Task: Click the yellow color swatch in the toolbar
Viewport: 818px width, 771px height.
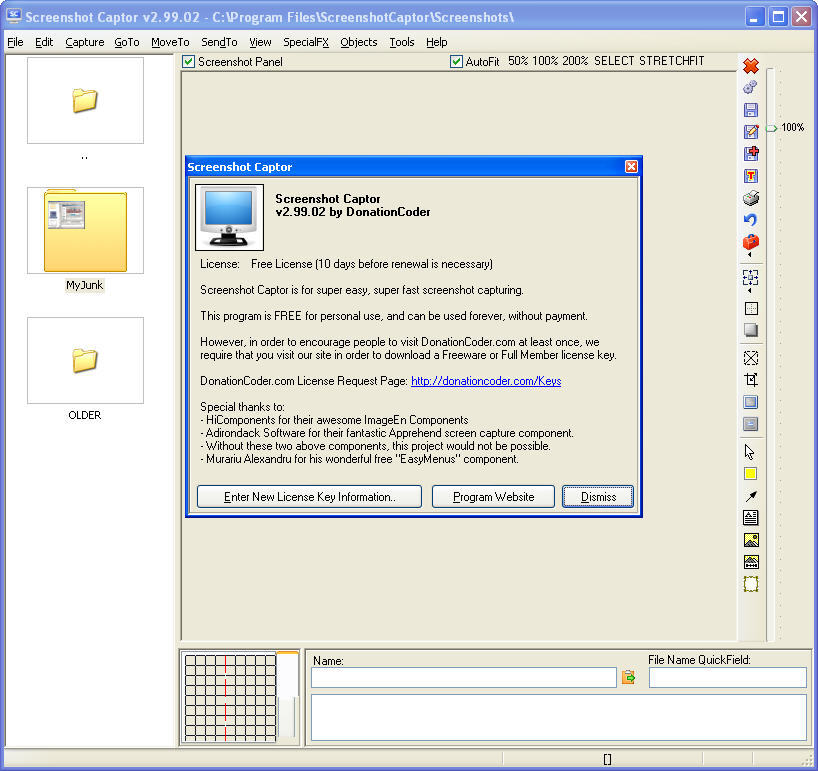Action: [x=751, y=474]
